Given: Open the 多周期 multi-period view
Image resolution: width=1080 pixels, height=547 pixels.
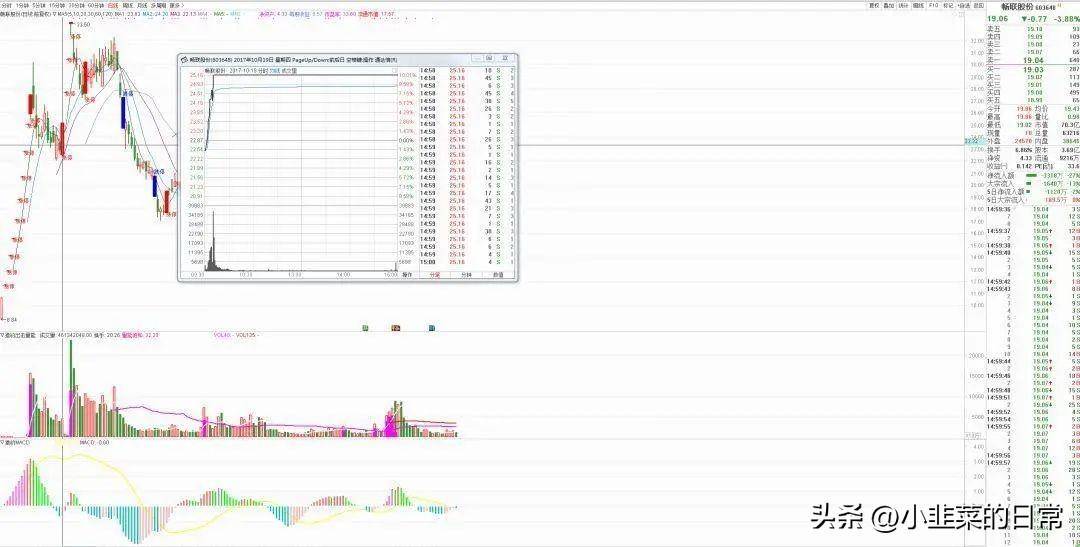Looking at the screenshot, I should 158,6.
